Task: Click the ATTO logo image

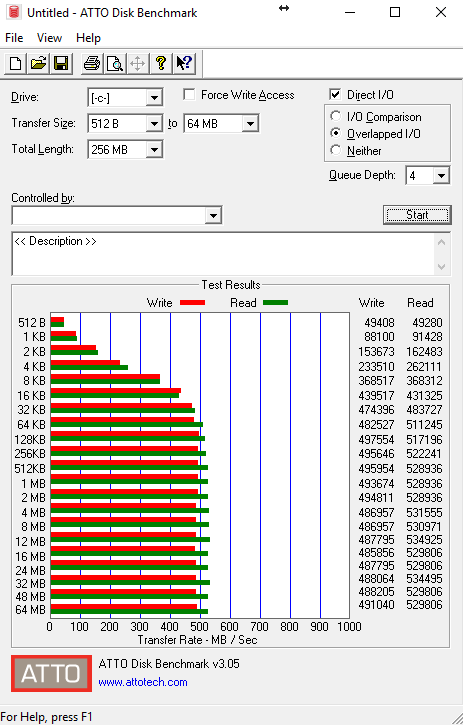Action: (51, 673)
